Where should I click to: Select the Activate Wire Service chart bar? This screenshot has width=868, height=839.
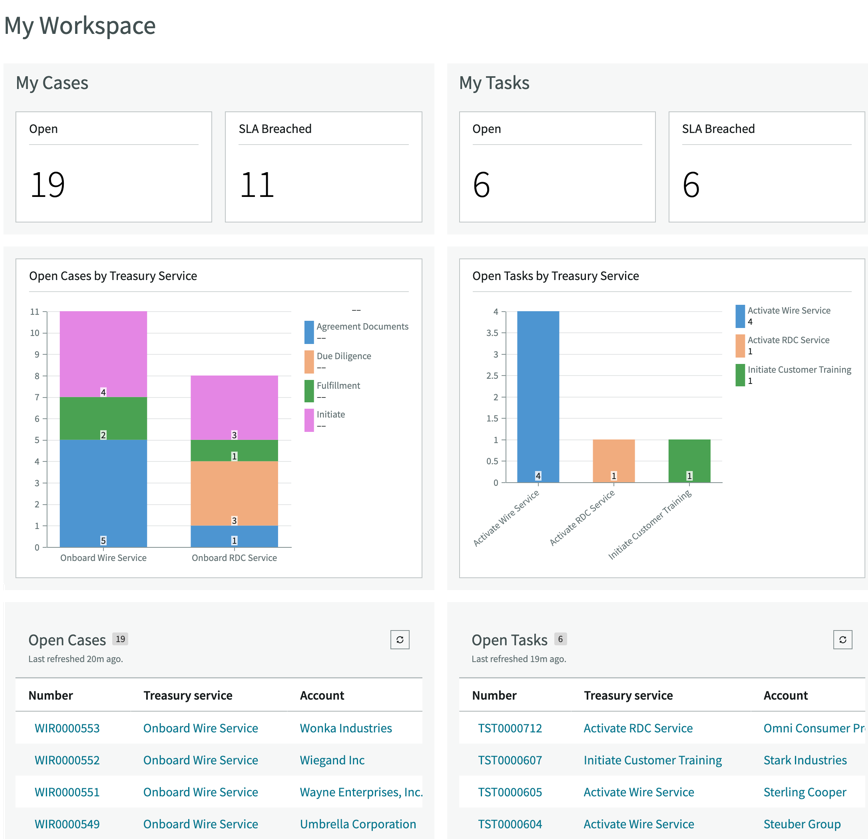coord(538,396)
